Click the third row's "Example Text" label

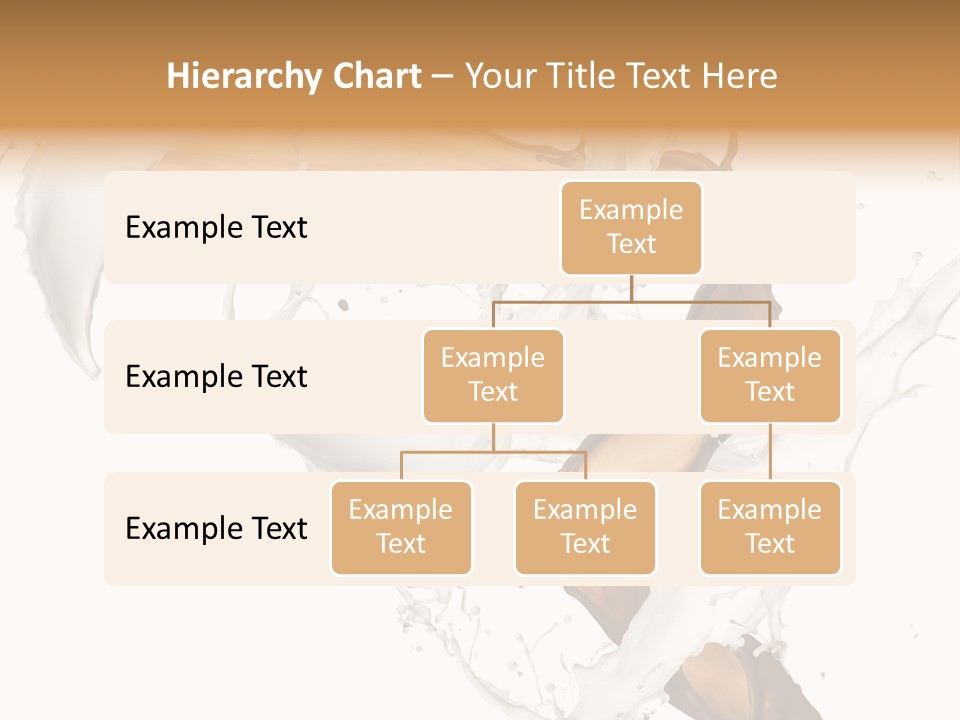(x=216, y=528)
